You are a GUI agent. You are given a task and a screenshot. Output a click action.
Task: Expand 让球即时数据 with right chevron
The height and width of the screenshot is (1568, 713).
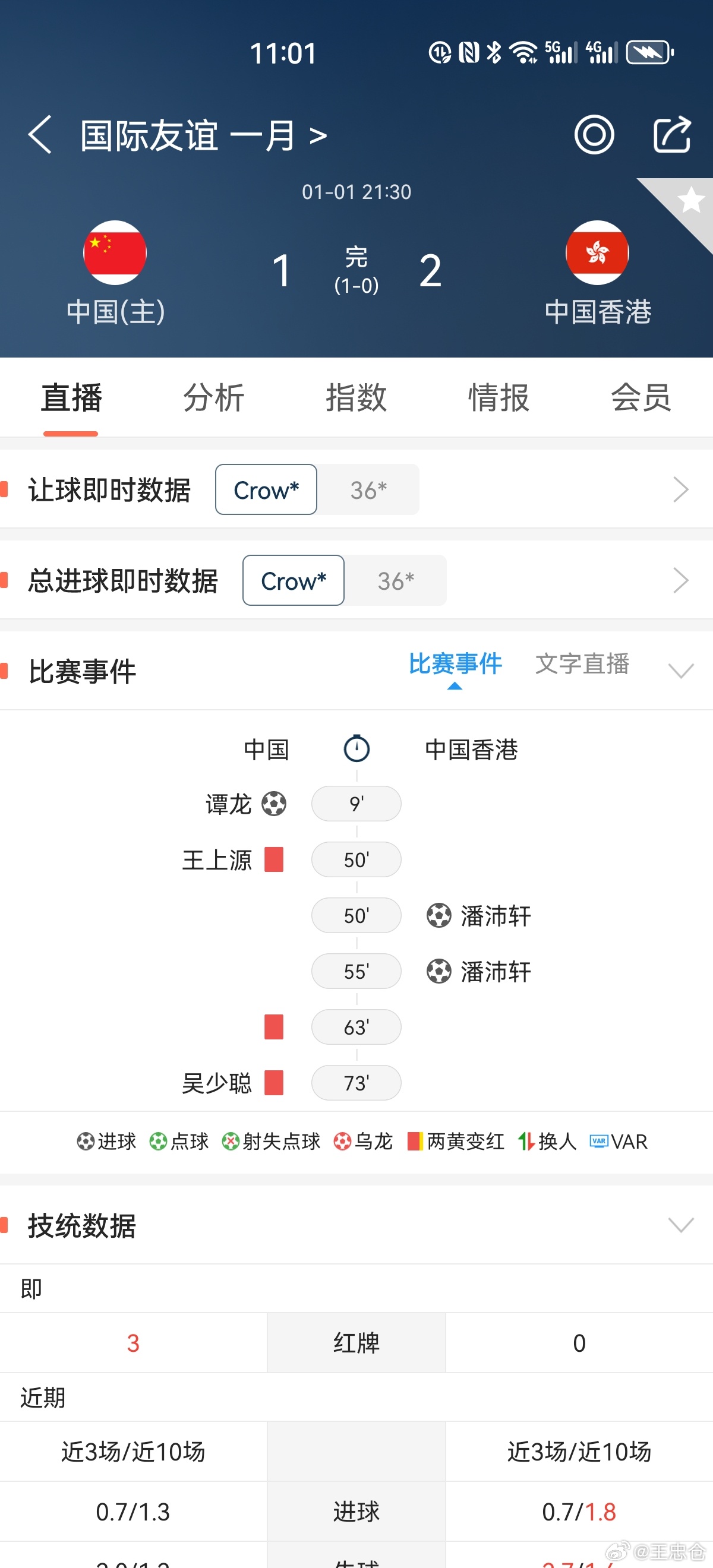point(681,489)
